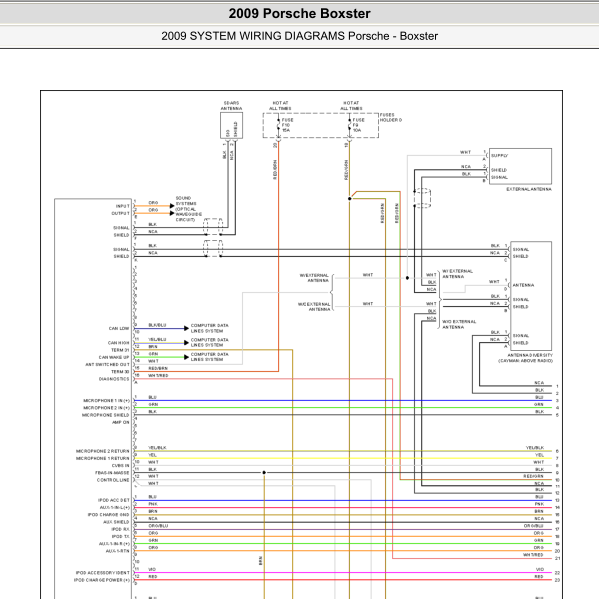This screenshot has width=599, height=599.
Task: Click the "2009 SYSTEM WIRING DIAGRAMS Porsche - Boxster" subtitle
Action: pyautogui.click(x=300, y=36)
